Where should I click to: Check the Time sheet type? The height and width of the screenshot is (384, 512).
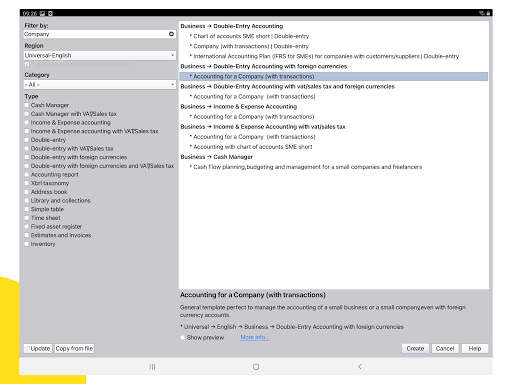[x=27, y=218]
